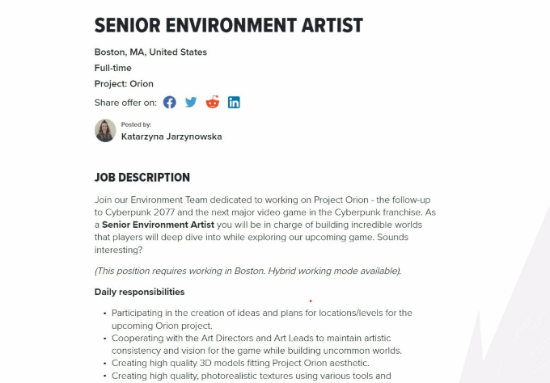Click the Daily responsibilities subheading
The height and width of the screenshot is (383, 550).
click(x=139, y=292)
